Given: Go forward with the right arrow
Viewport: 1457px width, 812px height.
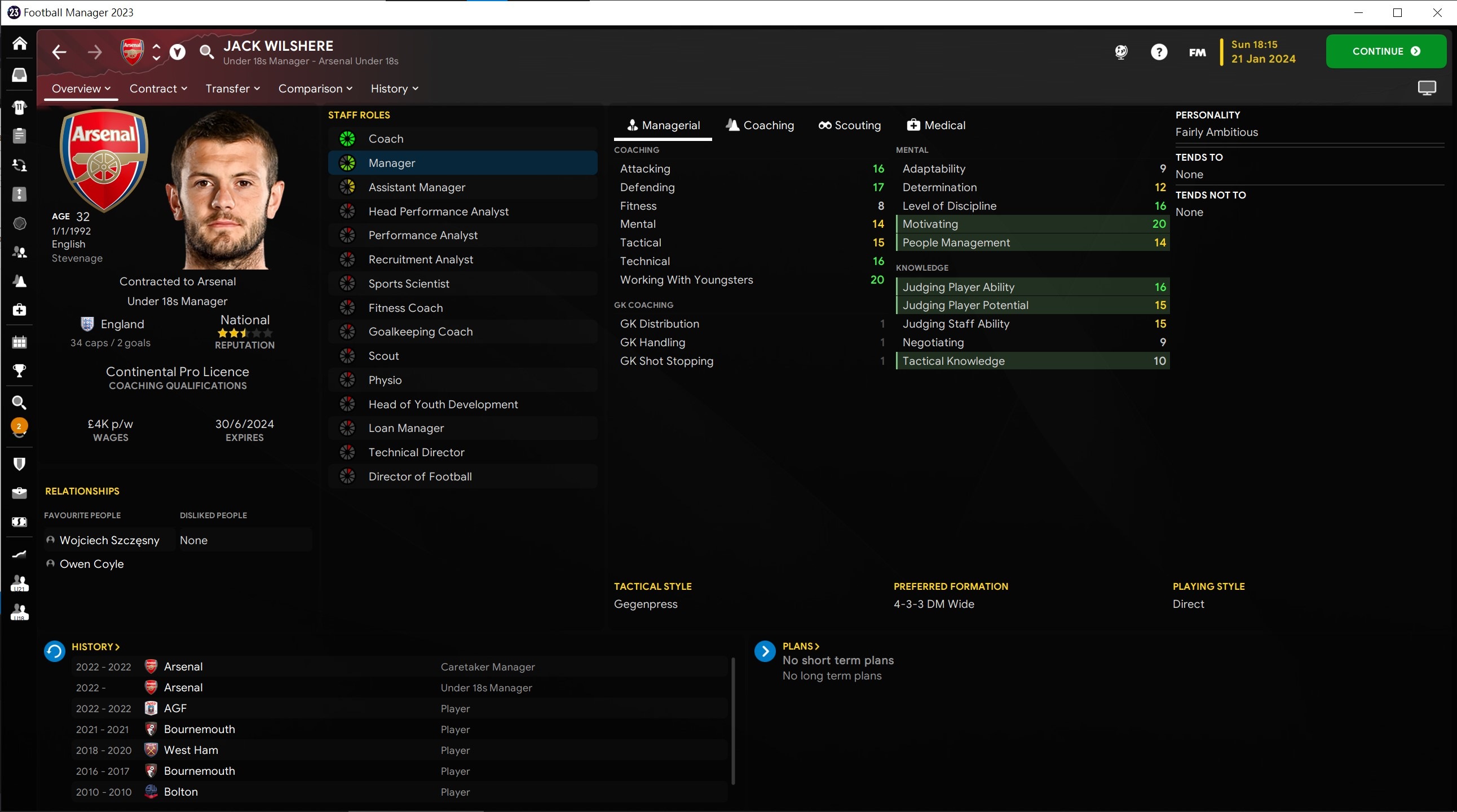Looking at the screenshot, I should click(x=95, y=52).
